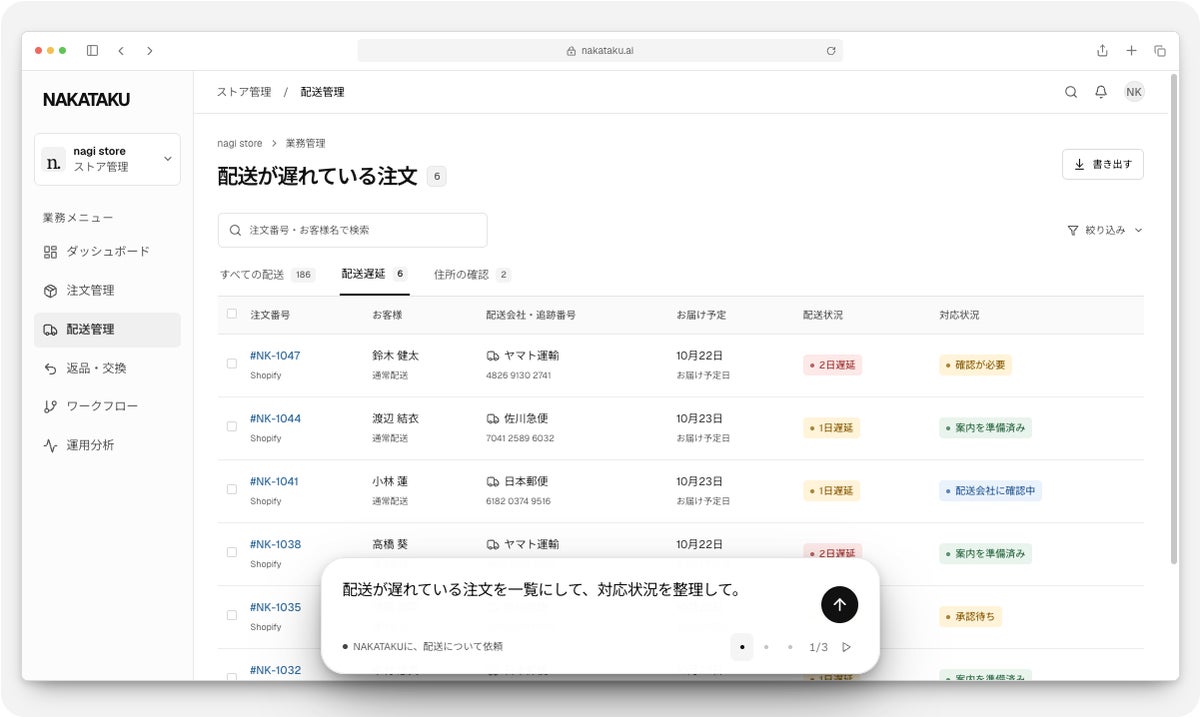Click the 確認が必要 status badge

coord(975,365)
